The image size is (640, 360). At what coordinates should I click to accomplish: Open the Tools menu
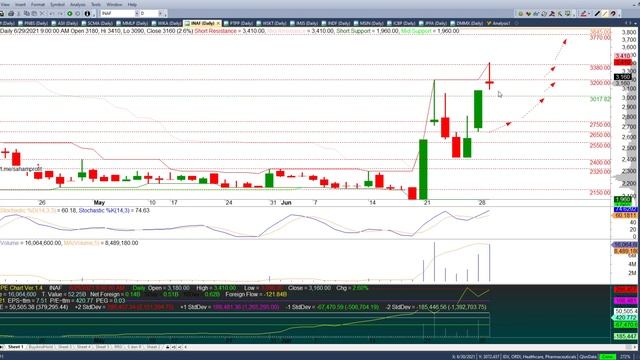tap(96, 4)
